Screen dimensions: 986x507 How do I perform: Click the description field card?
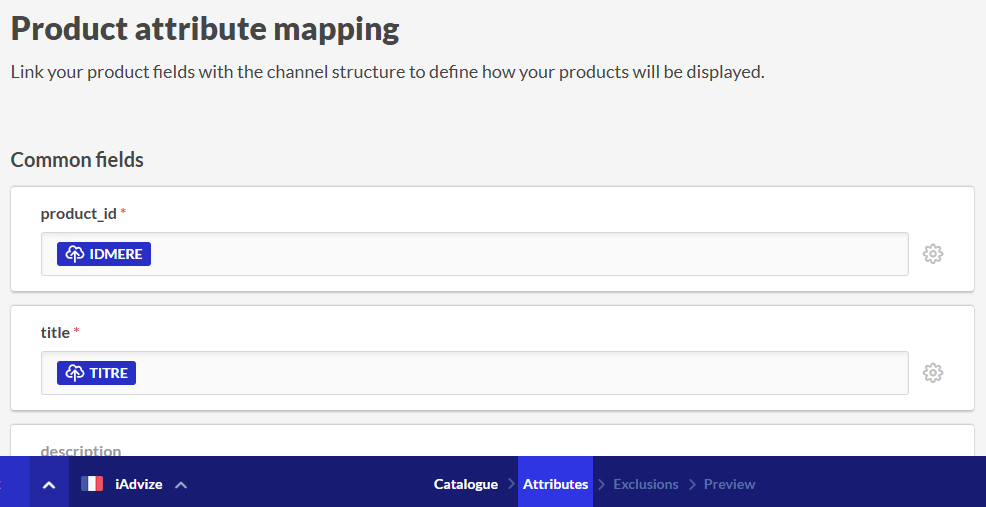coord(492,445)
